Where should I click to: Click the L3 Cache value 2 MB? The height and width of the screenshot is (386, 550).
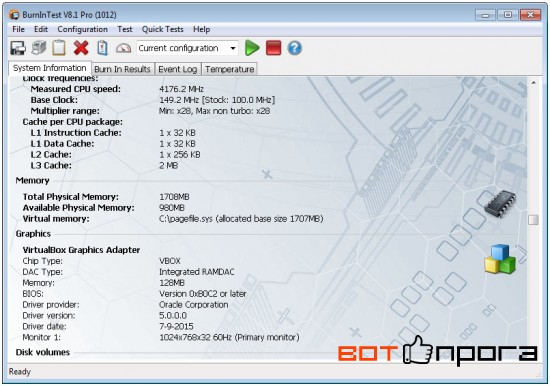168,165
